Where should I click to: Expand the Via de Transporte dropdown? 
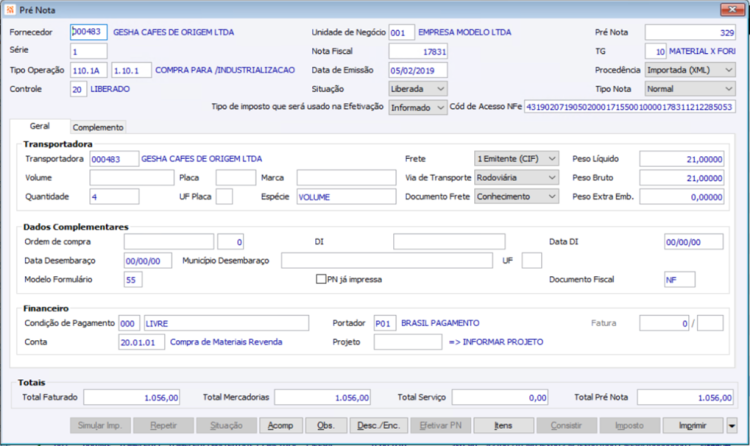click(x=516, y=178)
